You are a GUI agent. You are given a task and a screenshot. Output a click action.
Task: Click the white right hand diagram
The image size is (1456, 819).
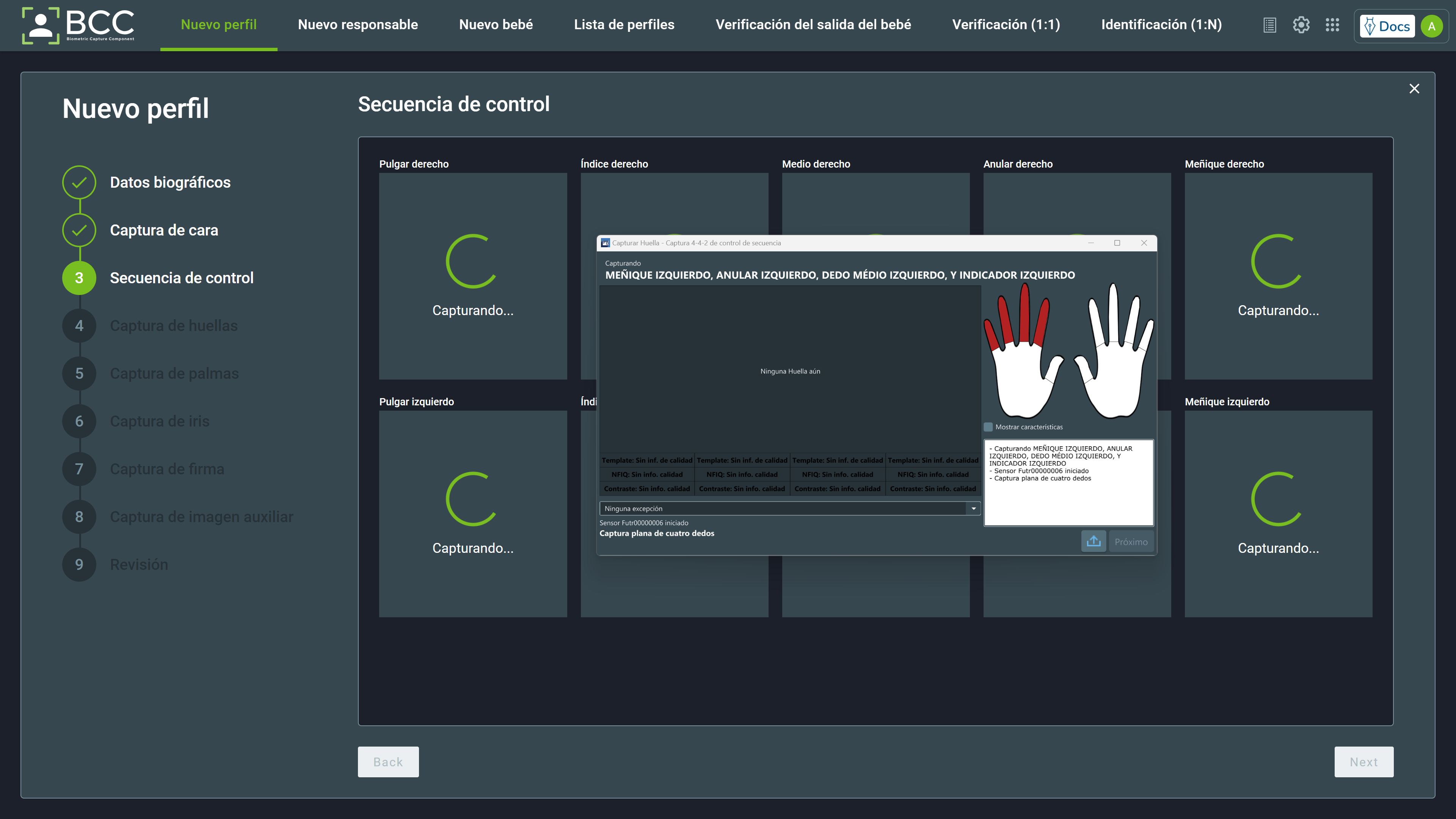click(x=1114, y=351)
